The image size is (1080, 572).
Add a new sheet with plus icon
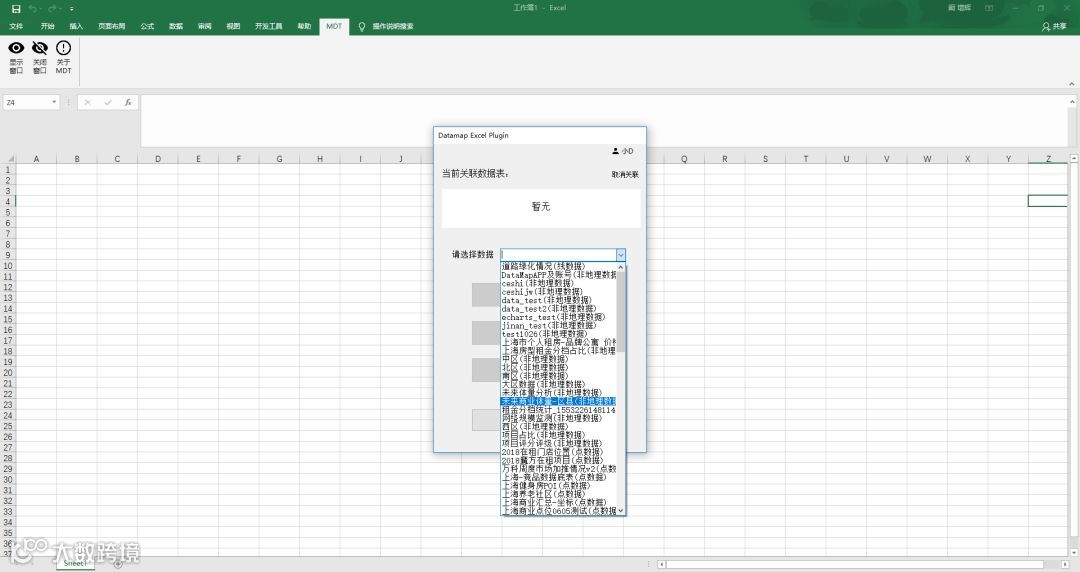point(118,564)
